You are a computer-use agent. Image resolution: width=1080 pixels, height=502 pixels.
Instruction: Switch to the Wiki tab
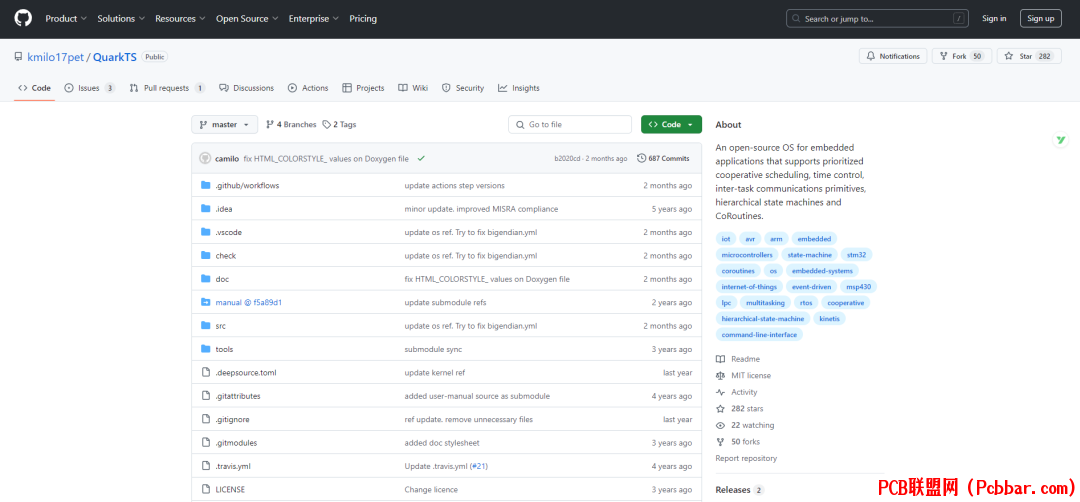[413, 88]
